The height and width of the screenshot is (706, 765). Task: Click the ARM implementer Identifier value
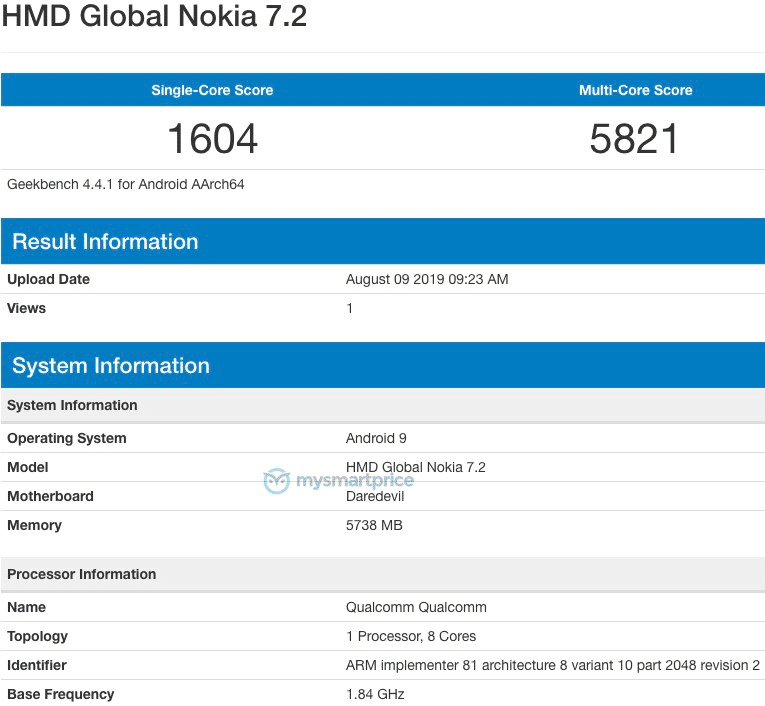click(553, 665)
